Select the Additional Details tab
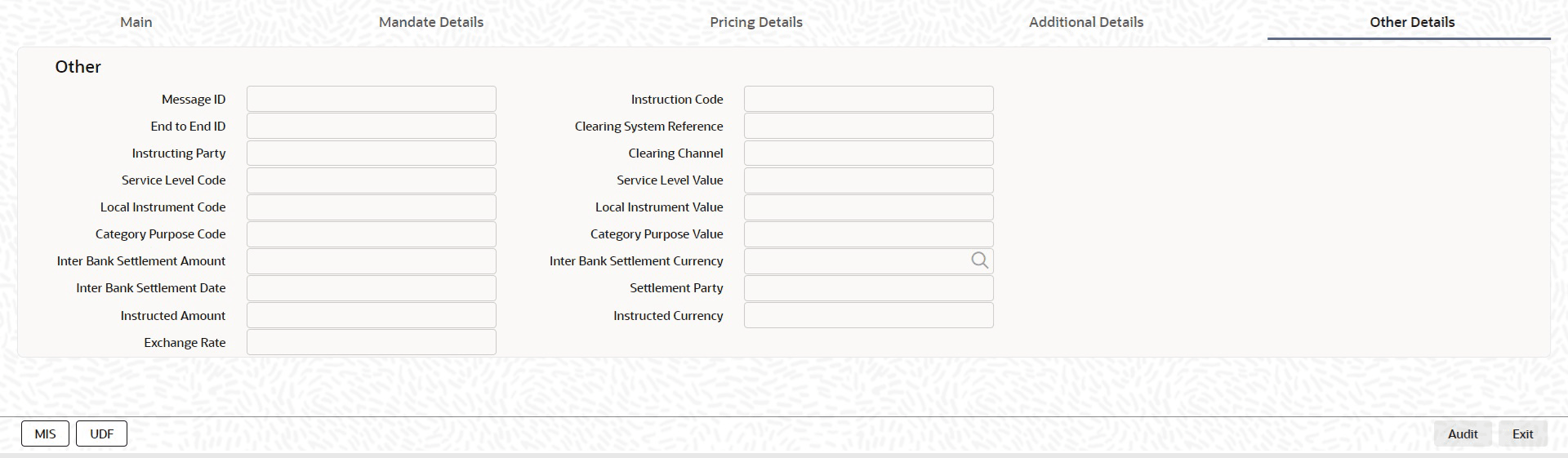Image resolution: width=1568 pixels, height=458 pixels. point(1086,22)
